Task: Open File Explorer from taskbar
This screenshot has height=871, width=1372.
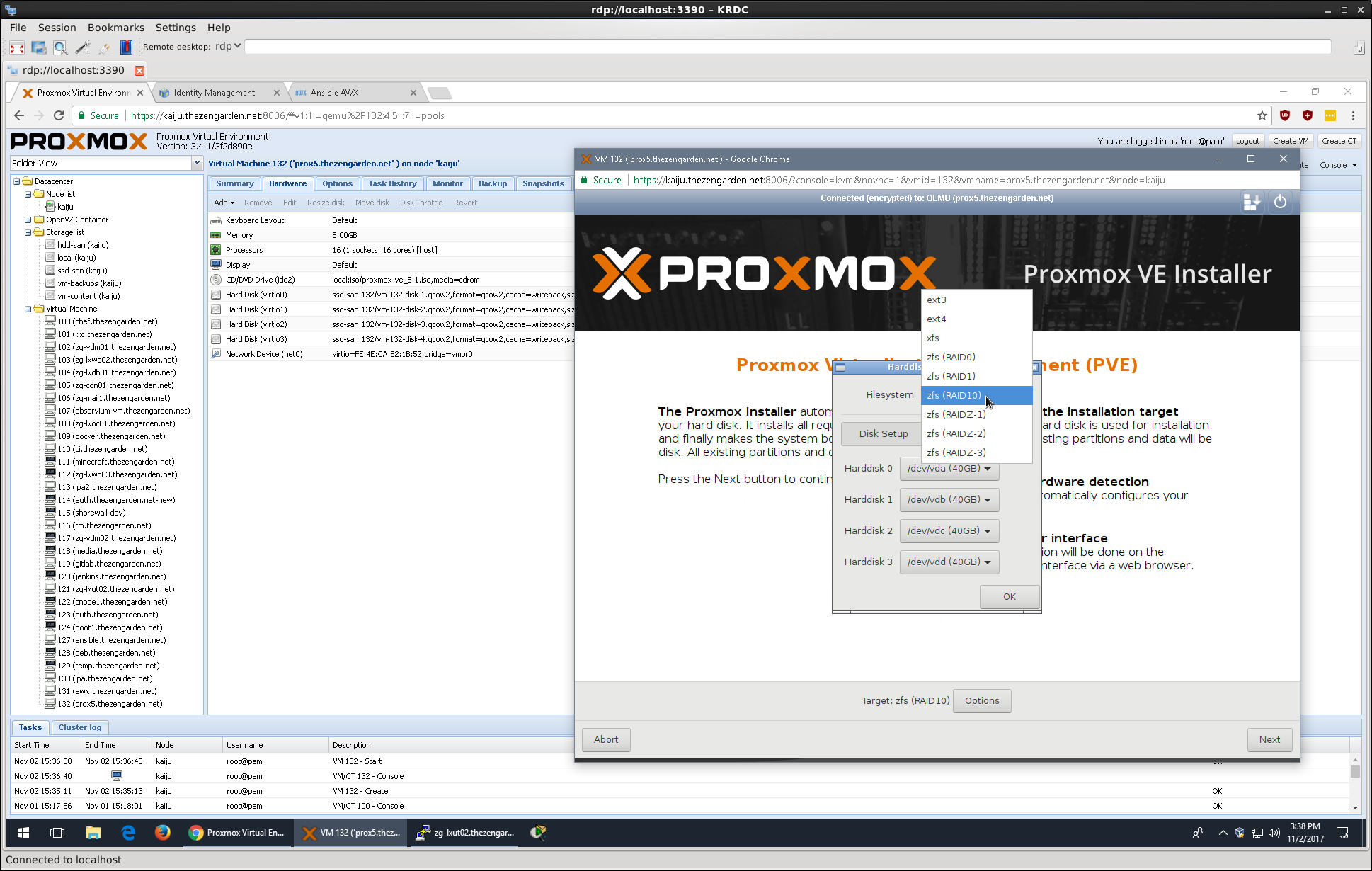Action: [x=93, y=833]
